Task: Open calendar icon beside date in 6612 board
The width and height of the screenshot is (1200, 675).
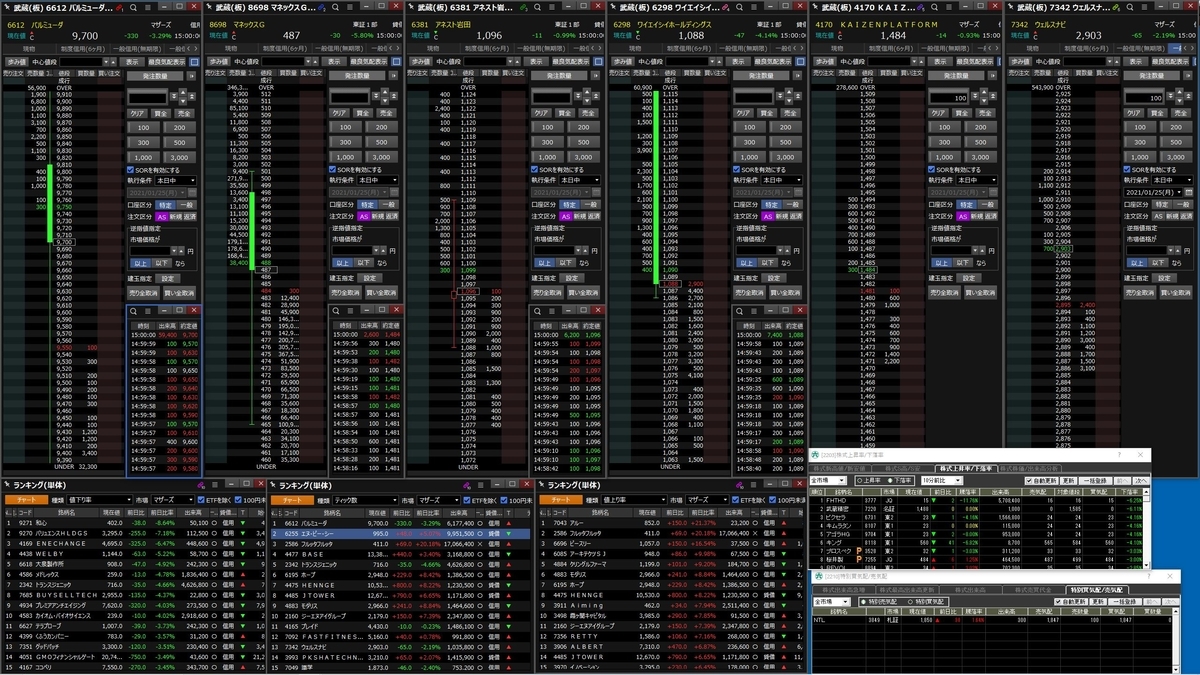Action: (192, 192)
